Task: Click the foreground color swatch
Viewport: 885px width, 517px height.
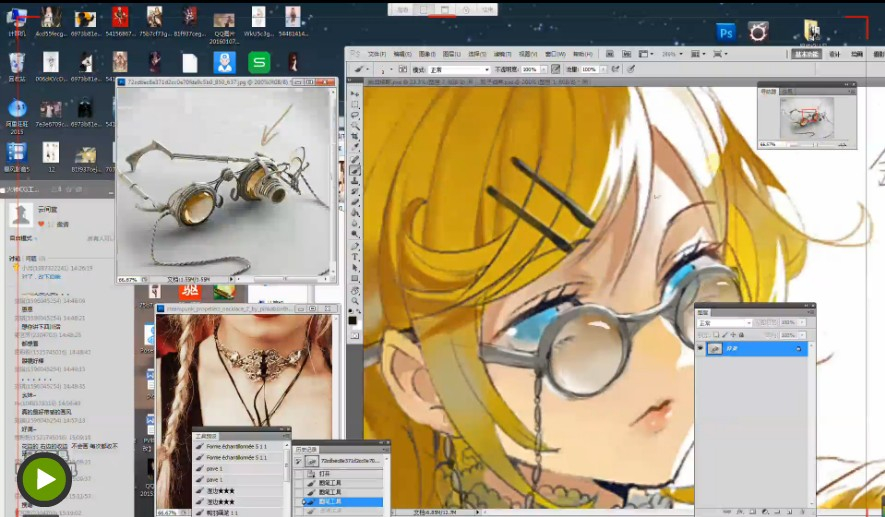Action: pos(352,320)
